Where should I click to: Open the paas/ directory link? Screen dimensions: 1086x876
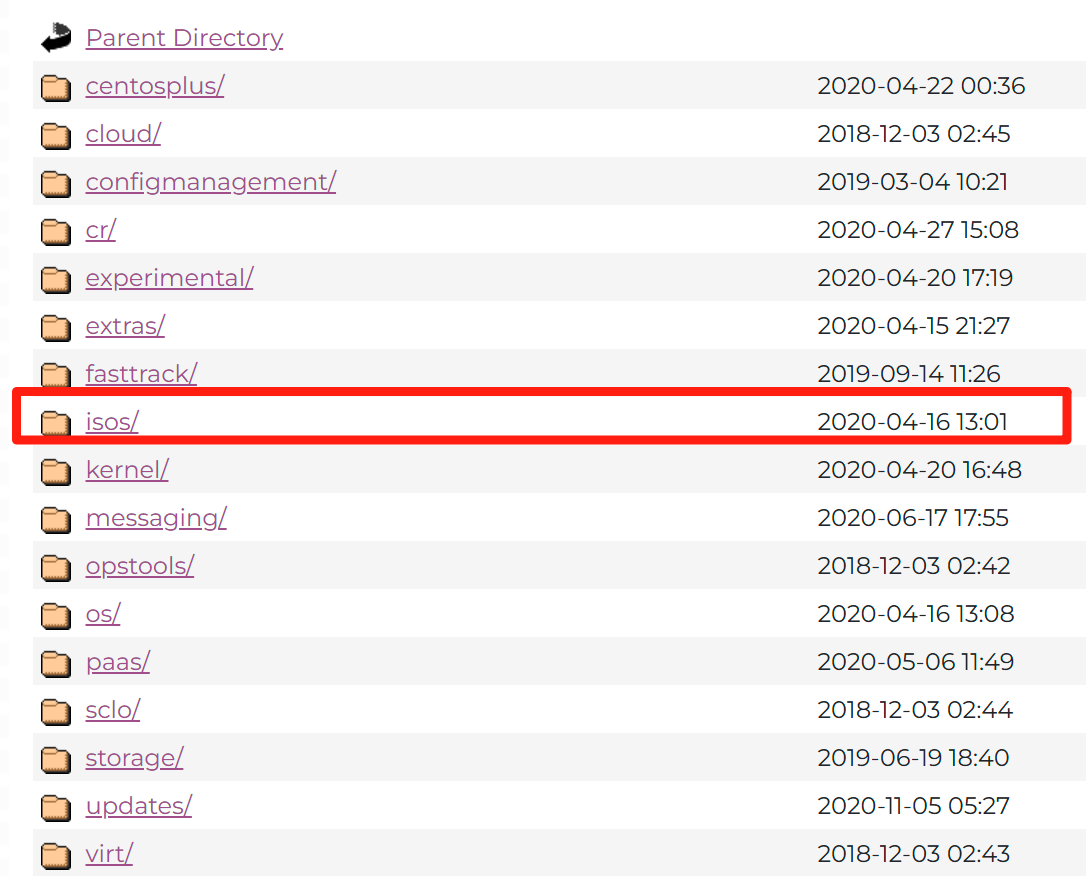point(118,663)
